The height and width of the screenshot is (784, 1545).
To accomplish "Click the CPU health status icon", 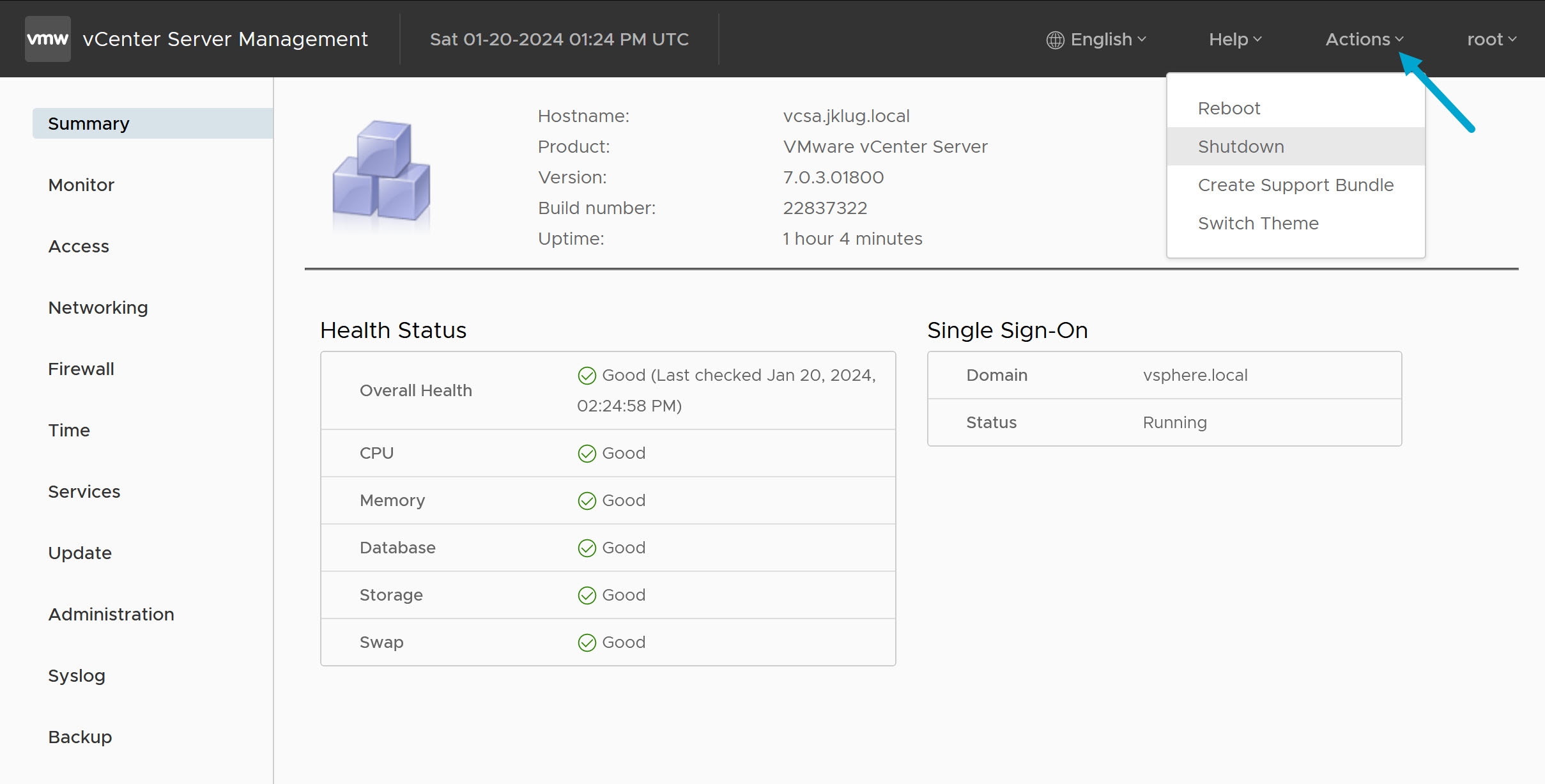I will pos(587,453).
